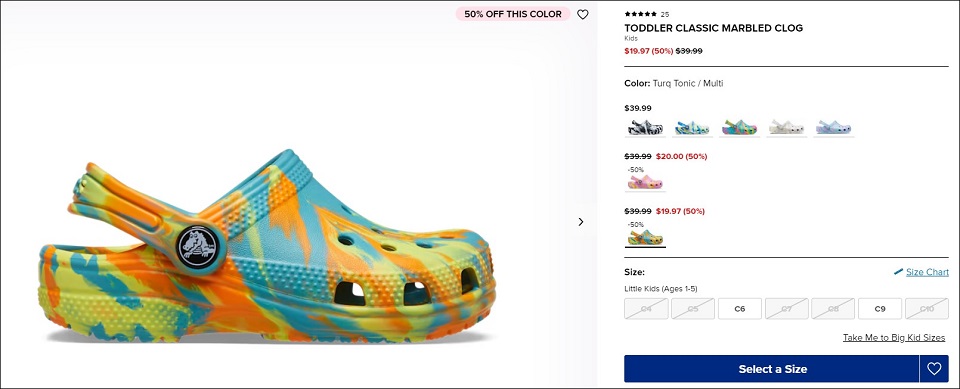Pick the rainbow multicolor clog swatch
The height and width of the screenshot is (389, 960).
point(739,127)
